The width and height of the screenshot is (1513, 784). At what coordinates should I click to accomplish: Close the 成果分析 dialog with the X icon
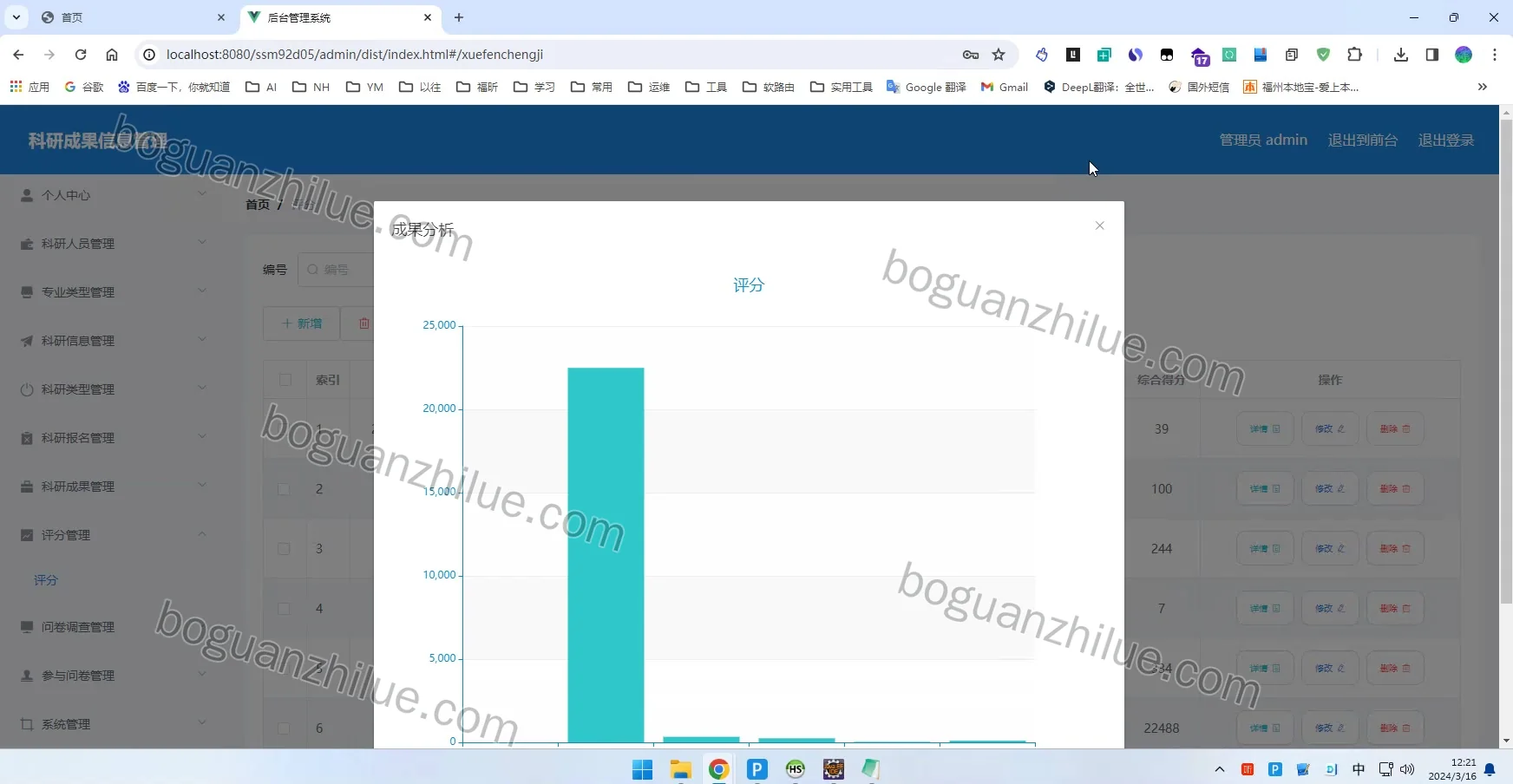click(1099, 225)
